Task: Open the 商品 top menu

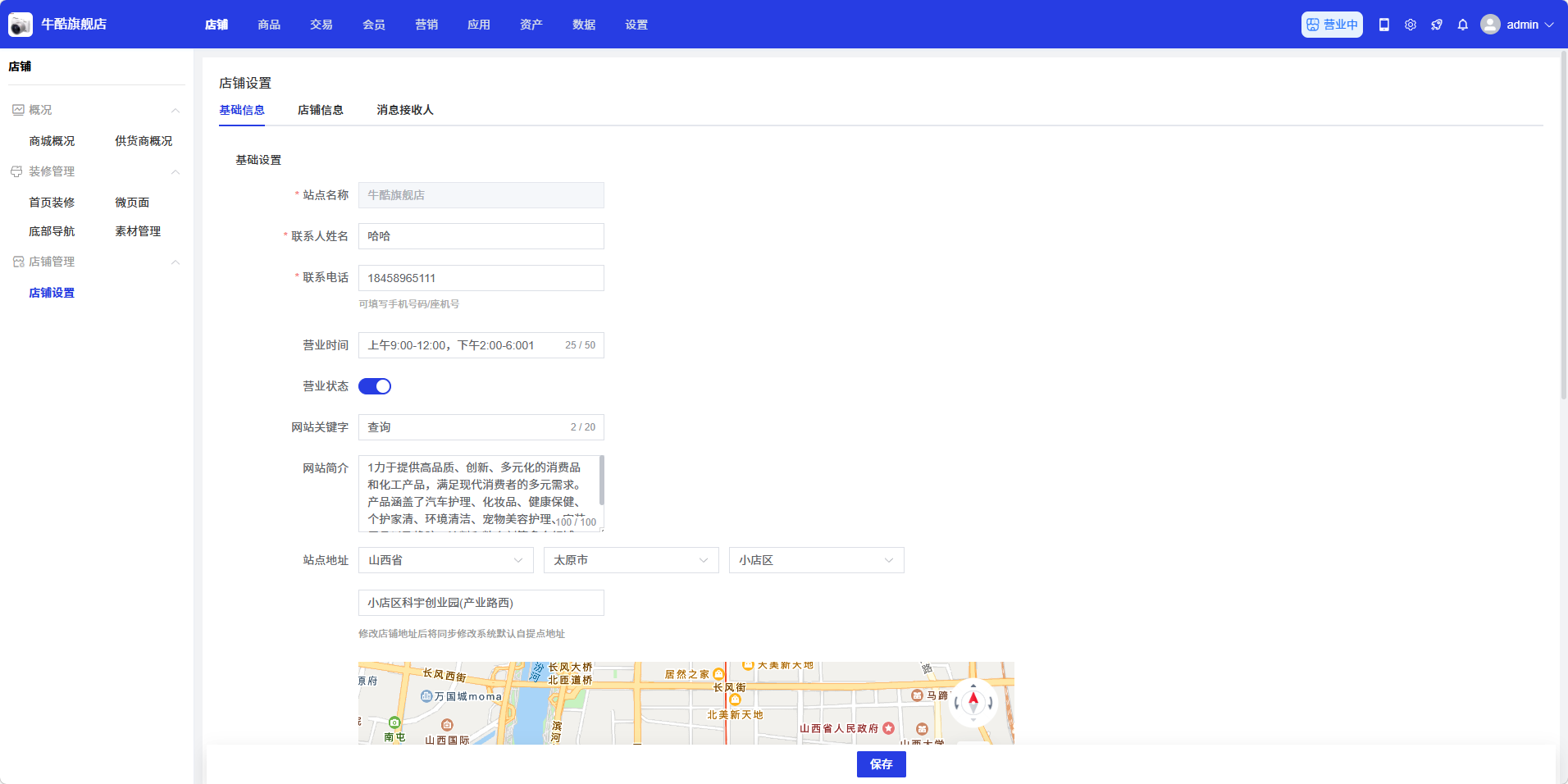Action: (269, 25)
